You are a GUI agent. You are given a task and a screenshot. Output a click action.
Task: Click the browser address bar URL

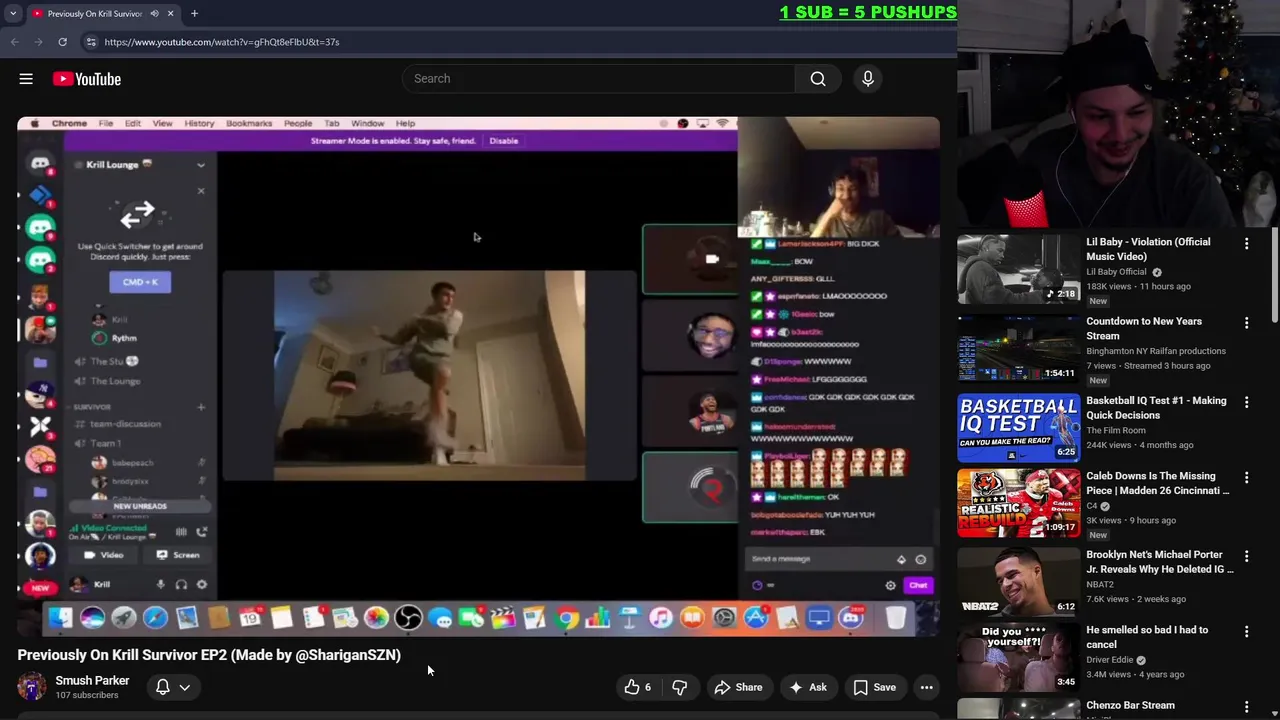222,42
